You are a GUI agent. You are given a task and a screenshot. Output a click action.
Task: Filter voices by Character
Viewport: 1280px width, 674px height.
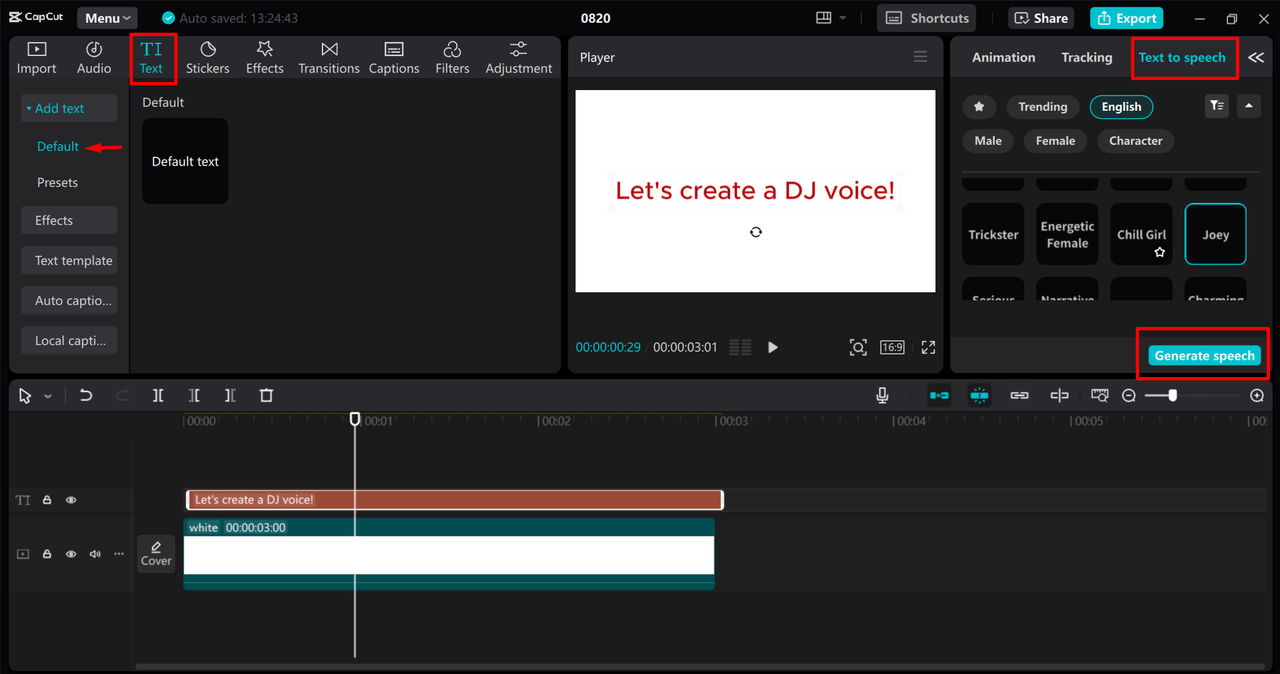pos(1136,141)
